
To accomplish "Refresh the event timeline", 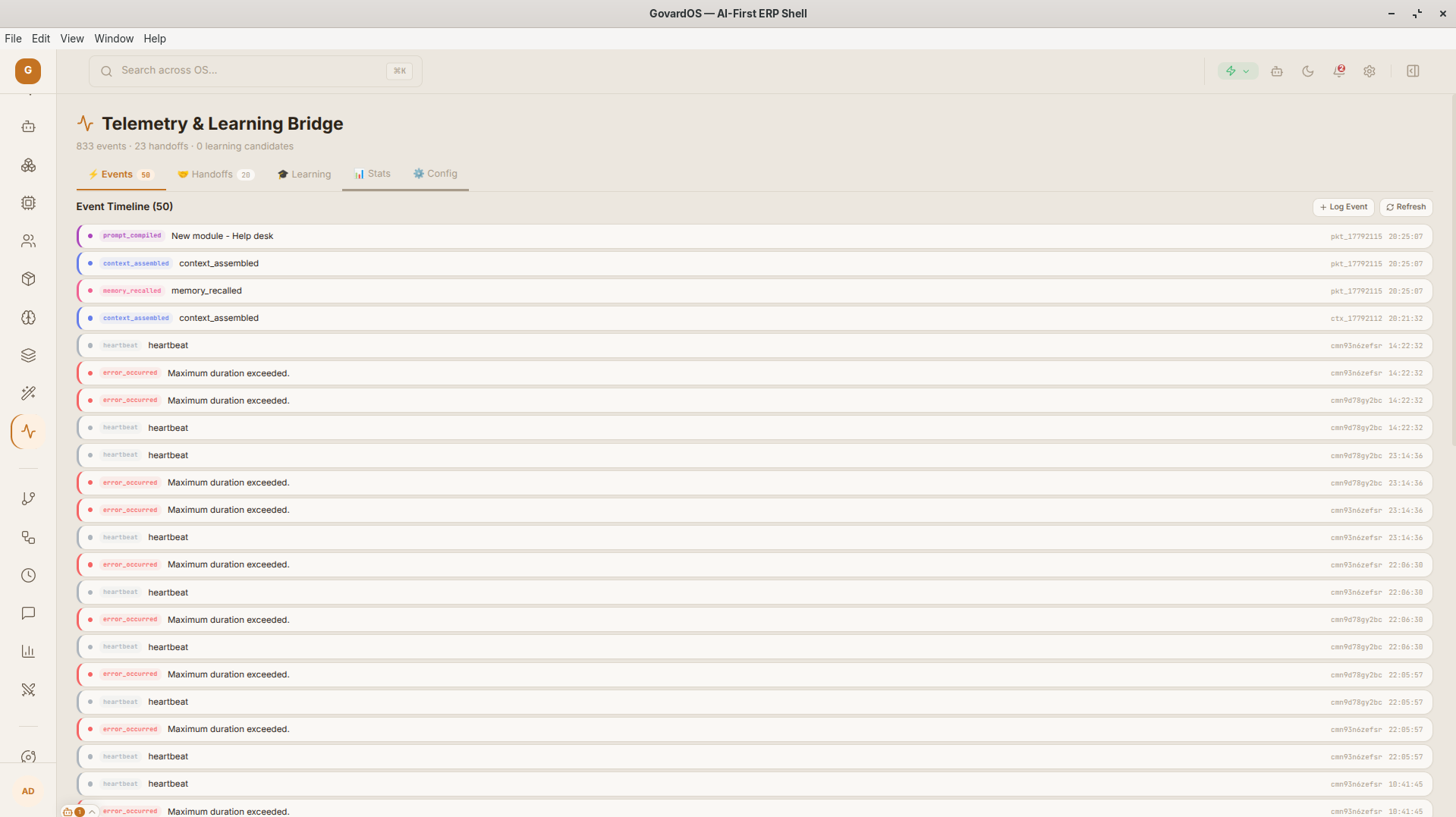I will 1406,207.
